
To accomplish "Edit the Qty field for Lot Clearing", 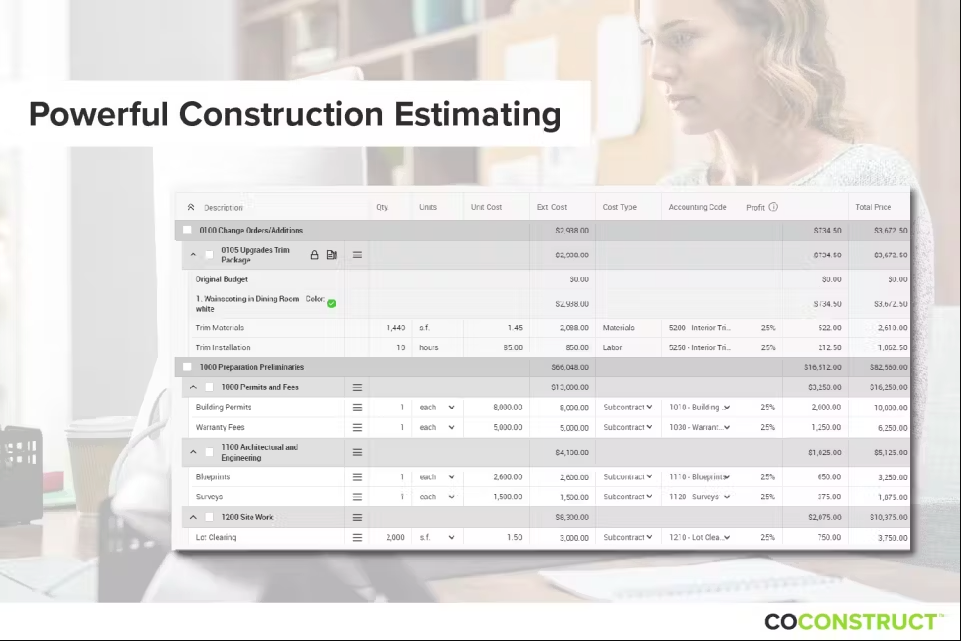I will (x=391, y=538).
